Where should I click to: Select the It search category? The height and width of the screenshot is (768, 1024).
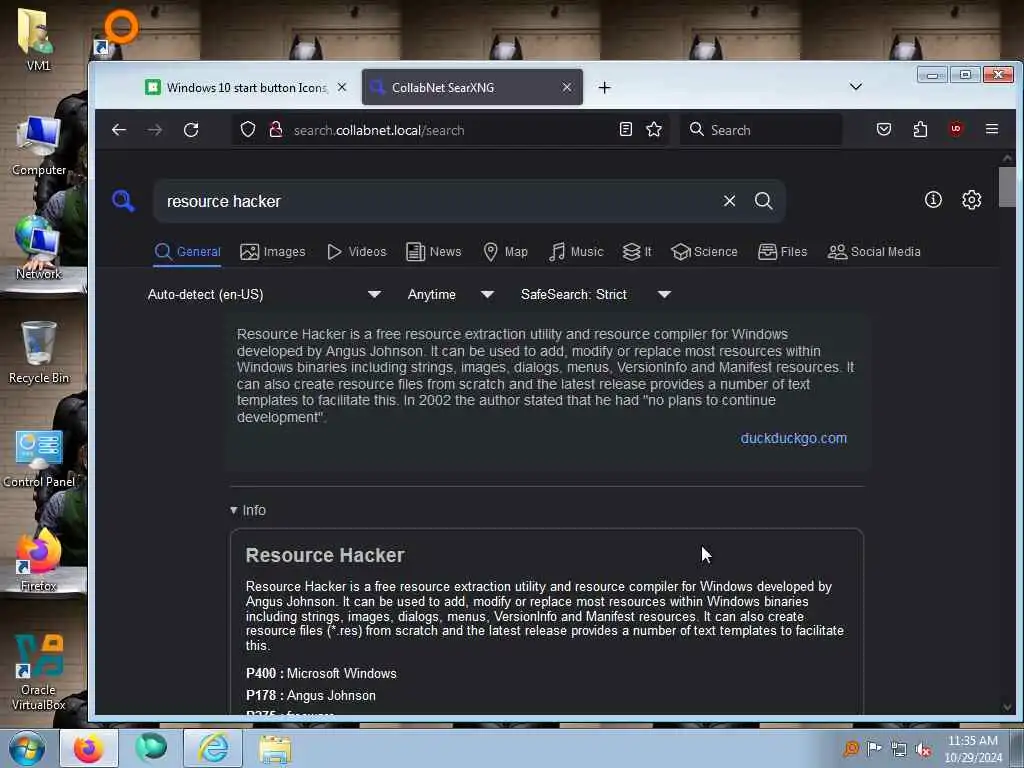637,251
